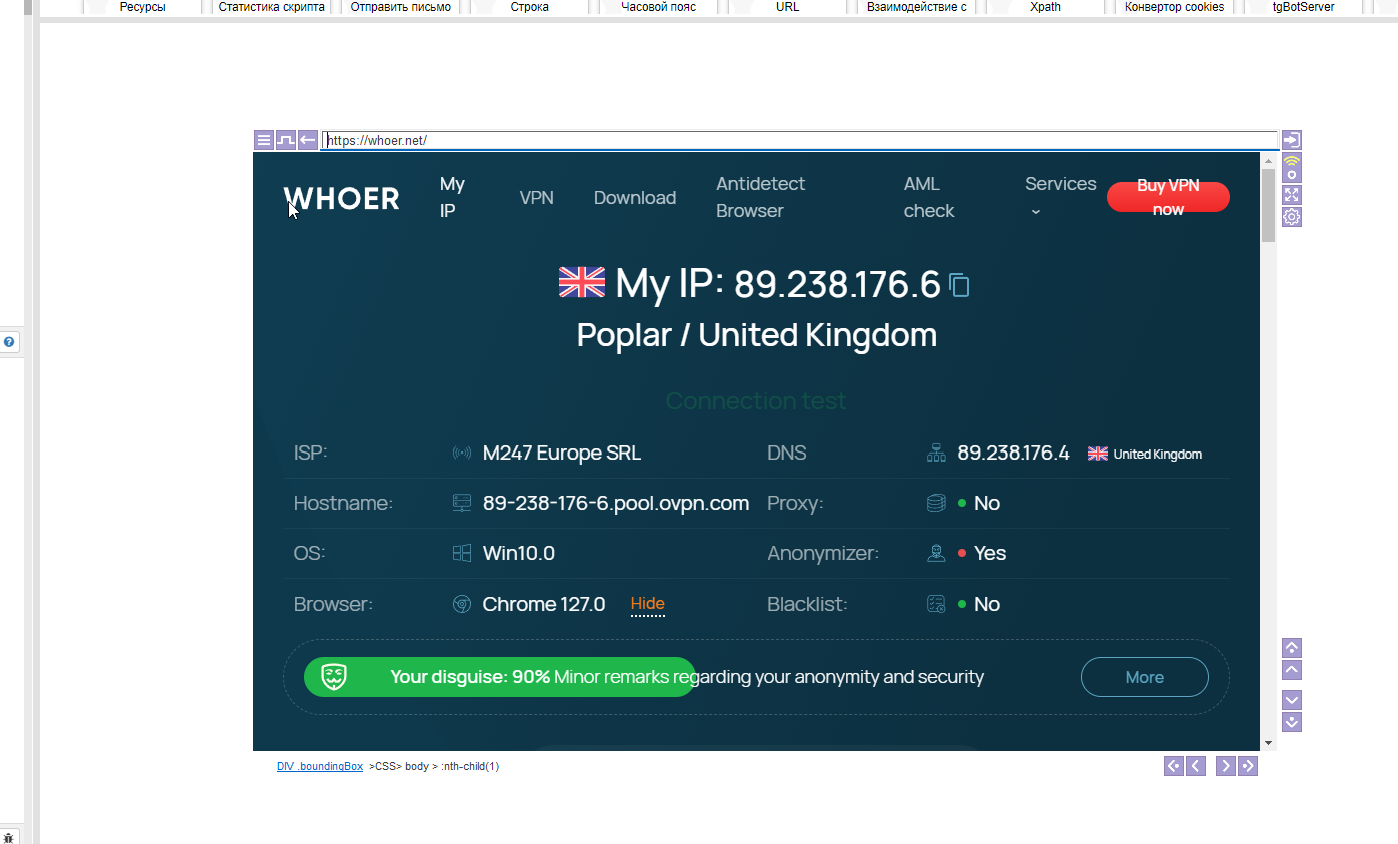
Task: Click the More button in disguise panel
Action: pos(1144,677)
